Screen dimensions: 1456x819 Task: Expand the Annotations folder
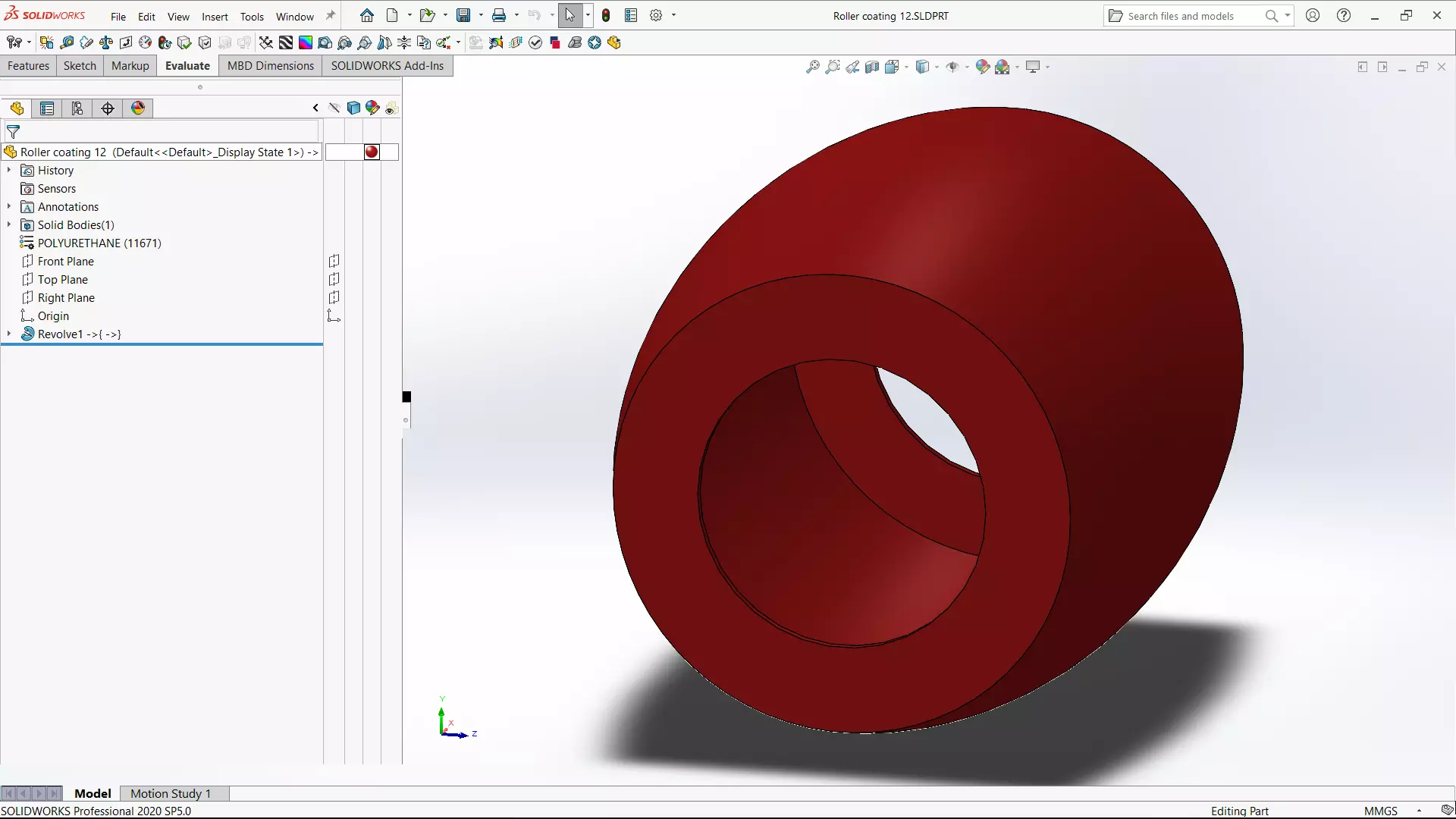point(9,206)
